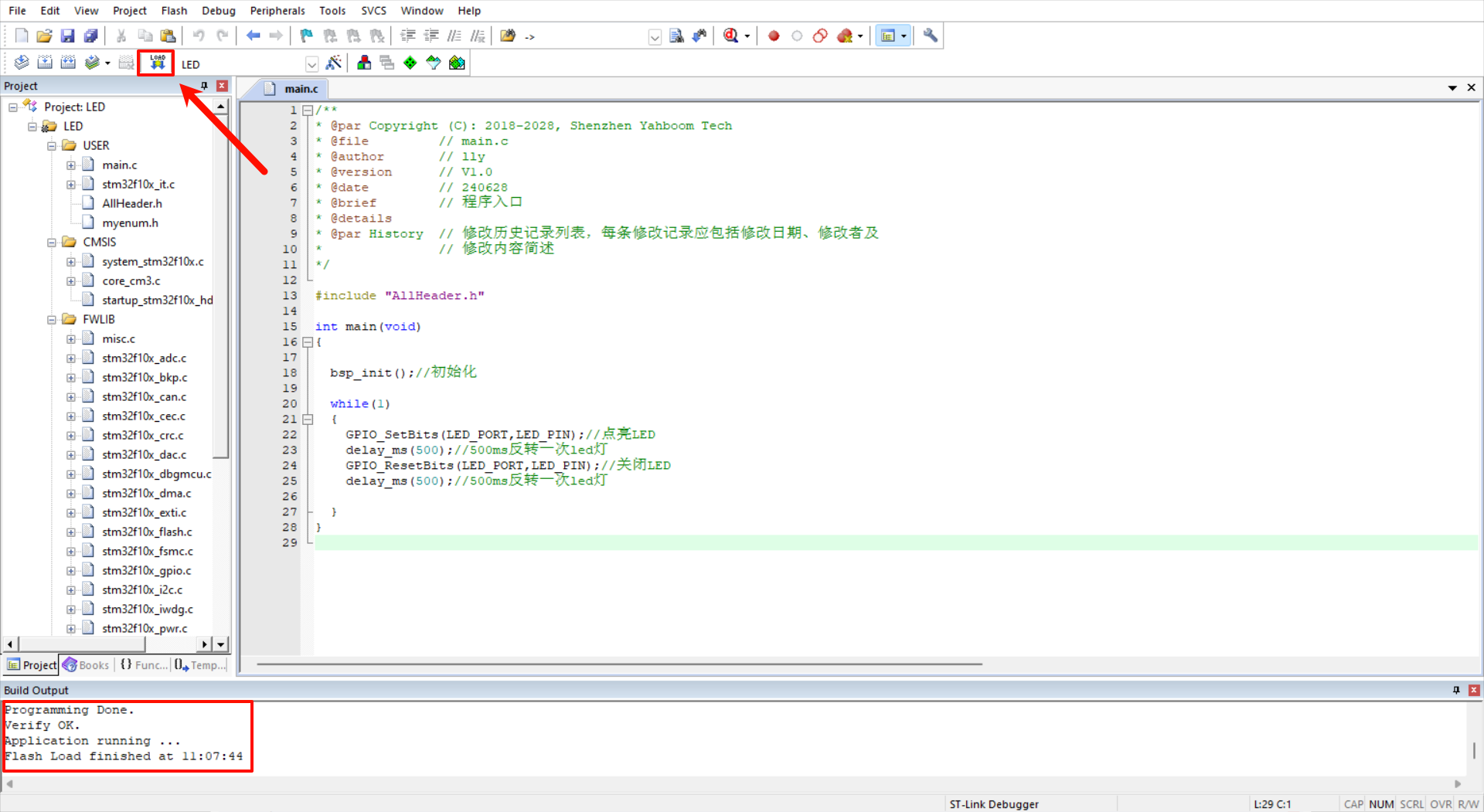Screen dimensions: 1484x812
Task: Open the breakpoints kill-all dropdown arrow
Action: click(860, 36)
